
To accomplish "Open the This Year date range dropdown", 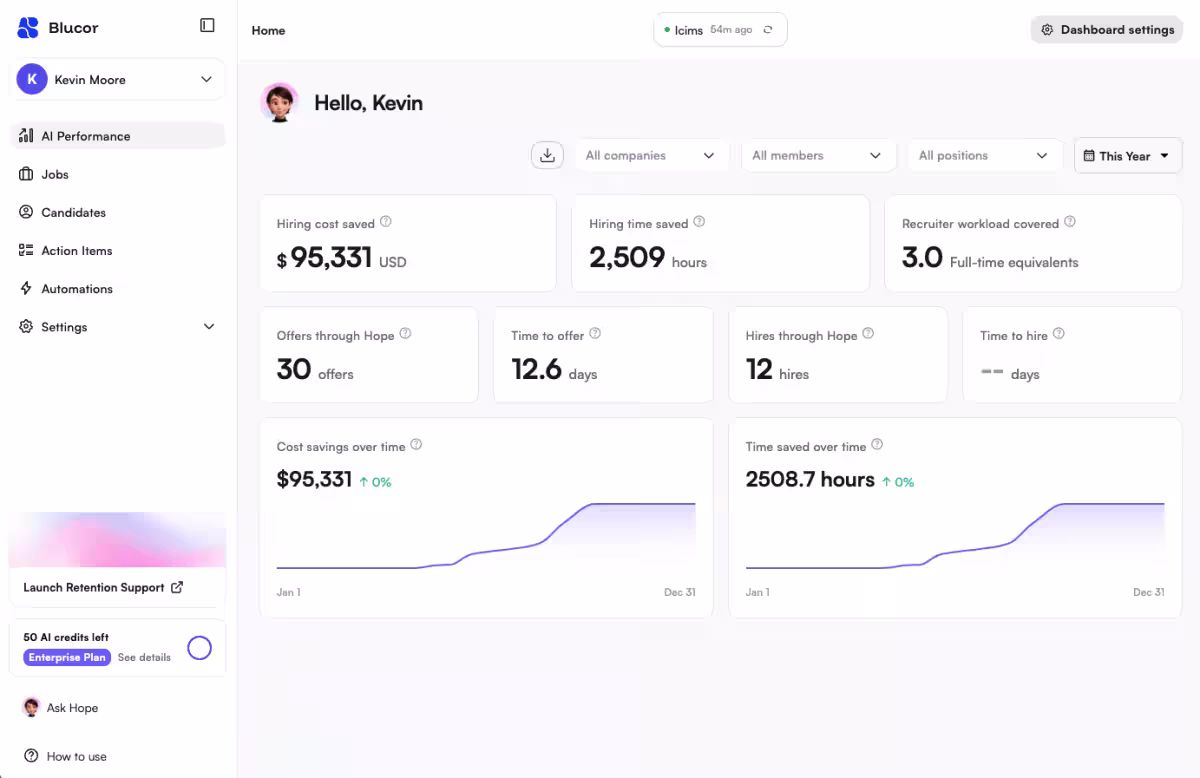I will (x=1128, y=156).
